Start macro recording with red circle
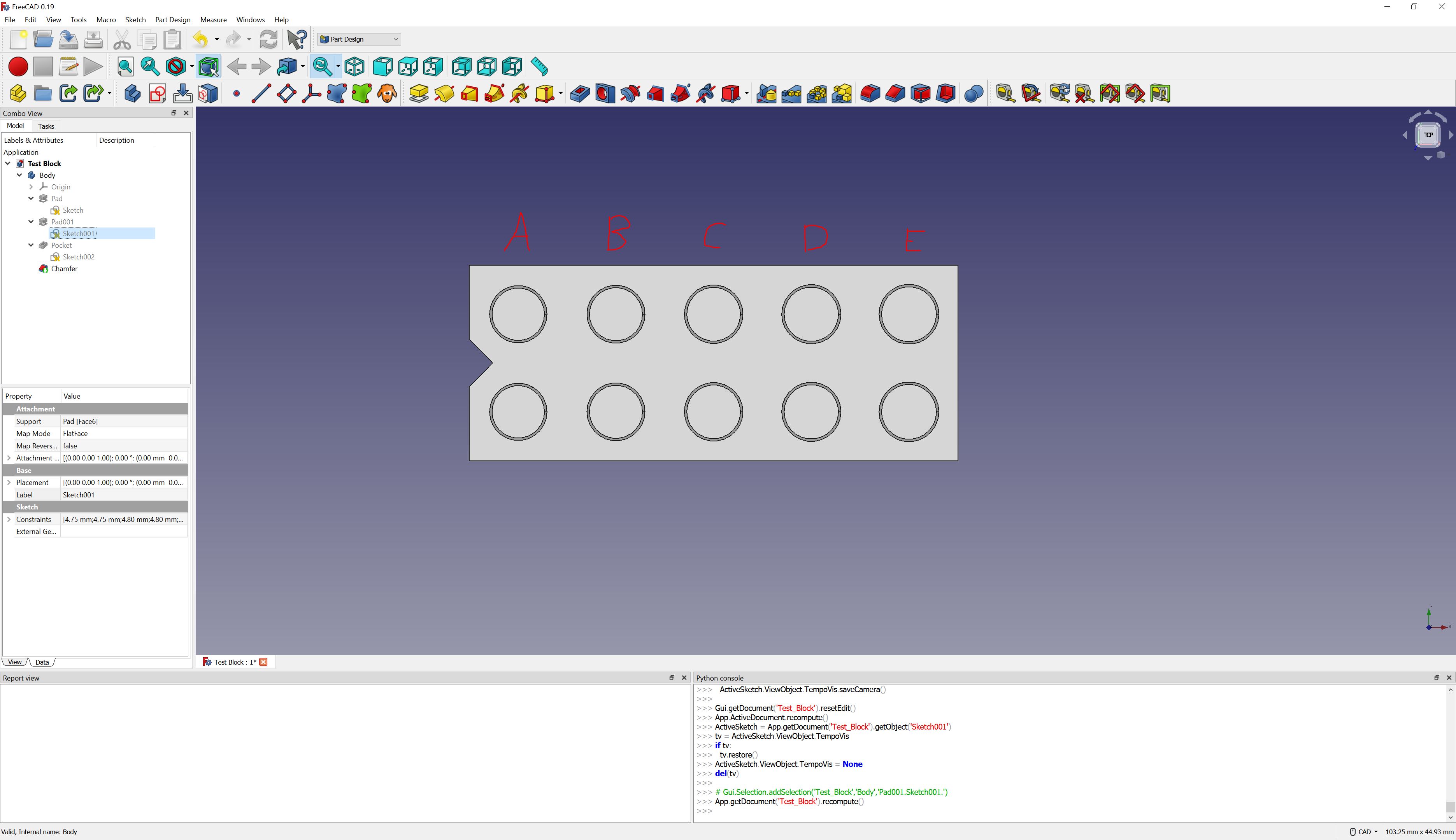1456x840 pixels. coord(18,67)
